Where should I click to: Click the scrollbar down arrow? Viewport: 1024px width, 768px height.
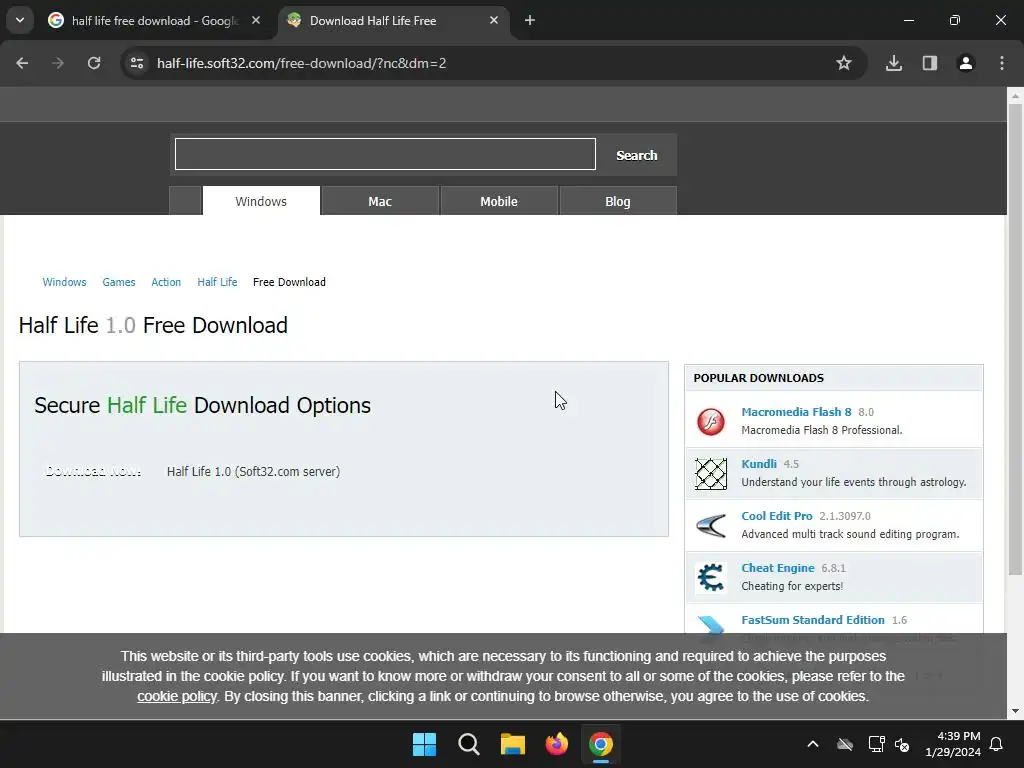coord(1015,711)
